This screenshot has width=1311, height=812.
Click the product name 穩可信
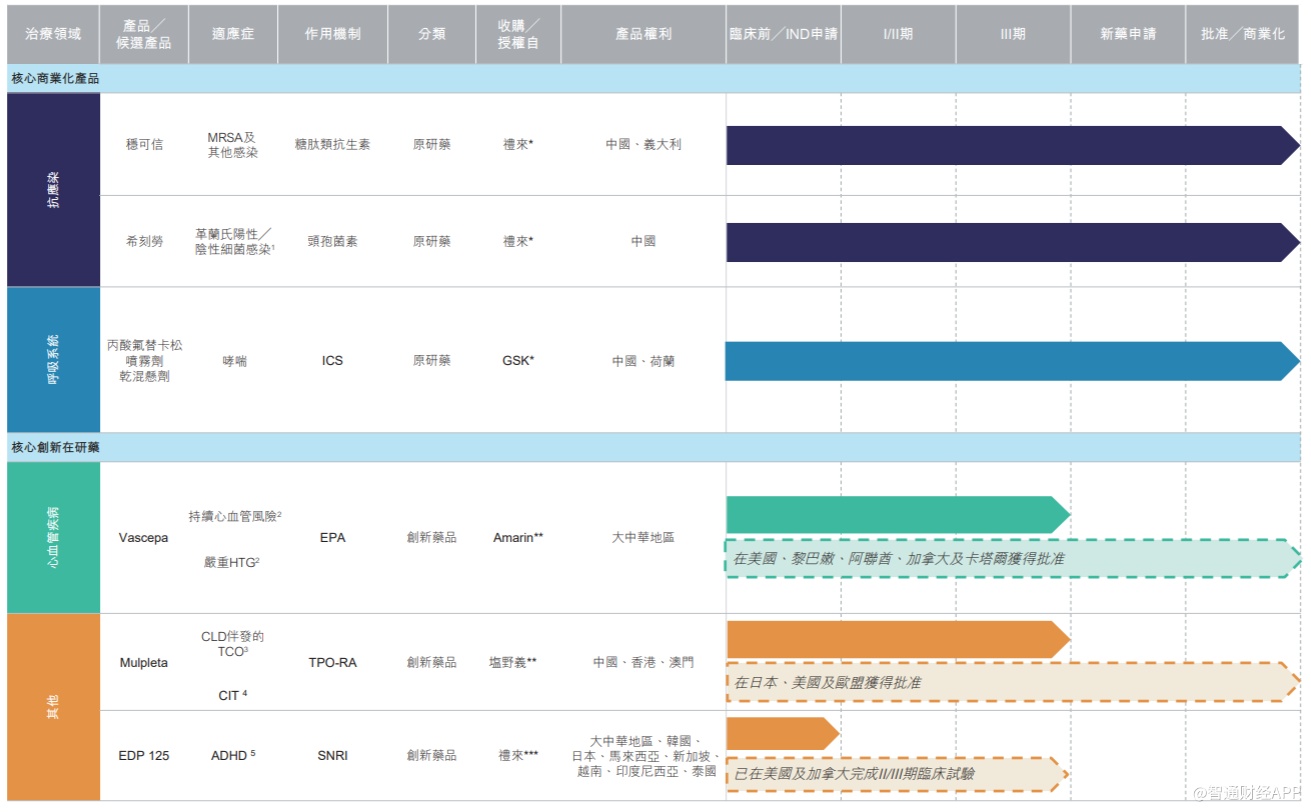(144, 144)
